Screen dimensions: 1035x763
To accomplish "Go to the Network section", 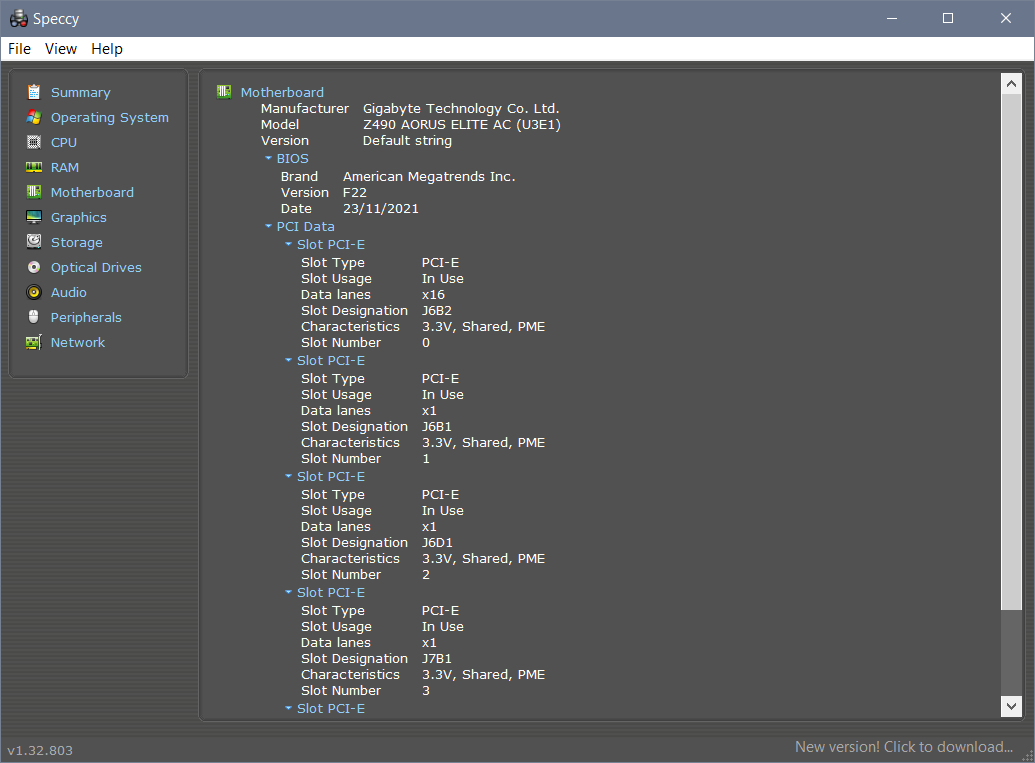I will [x=78, y=343].
